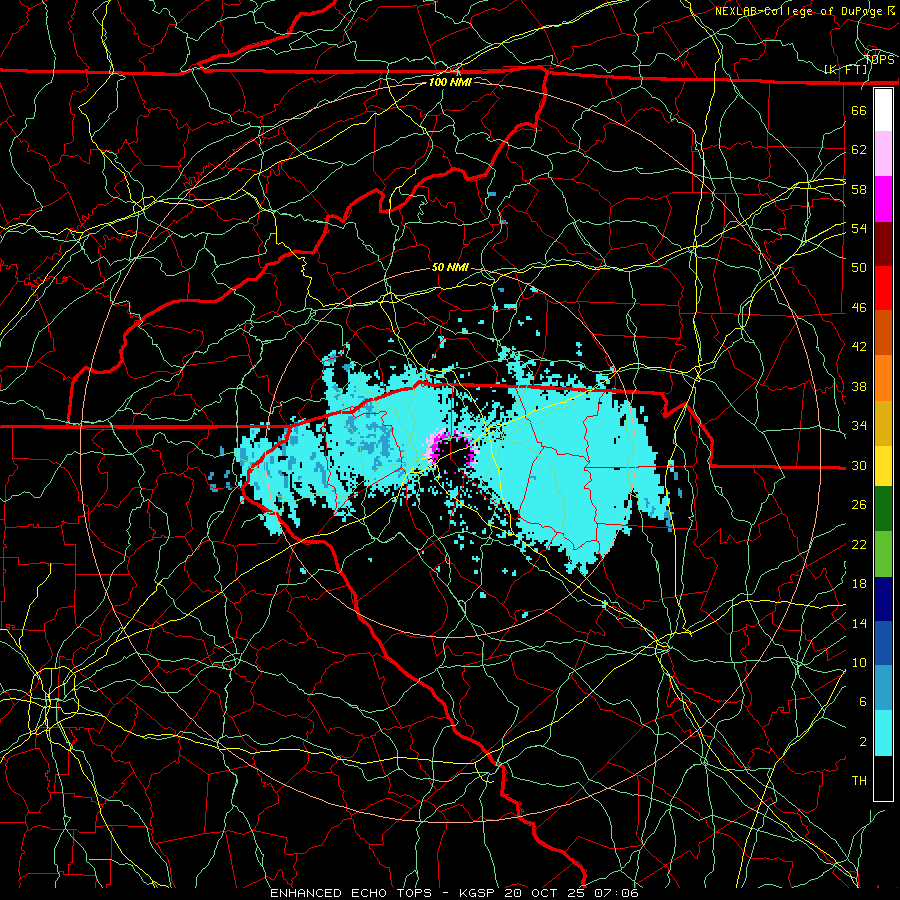
Task: Click the 46 value on the scale
Action: pos(859,308)
